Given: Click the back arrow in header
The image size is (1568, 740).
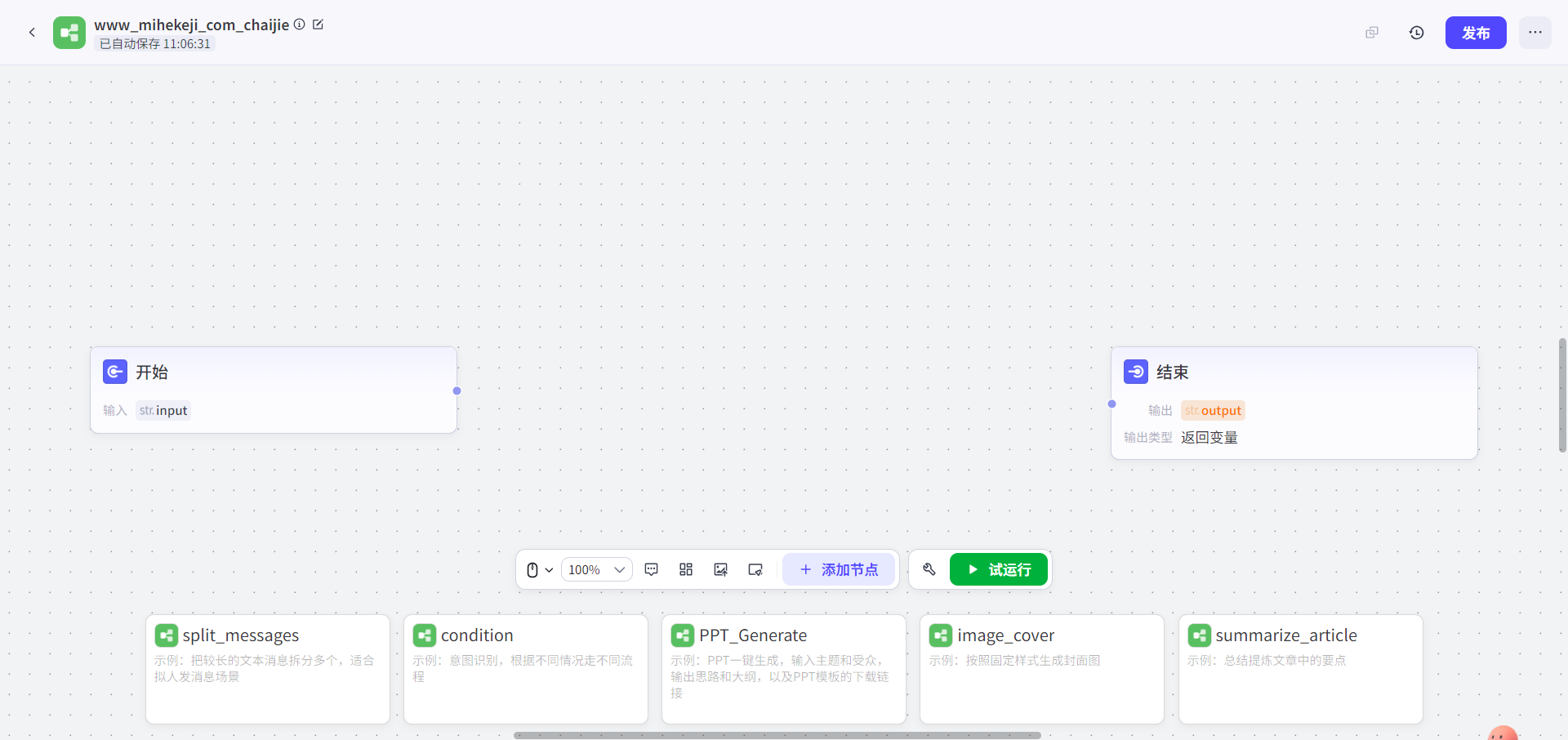Looking at the screenshot, I should pyautogui.click(x=32, y=33).
